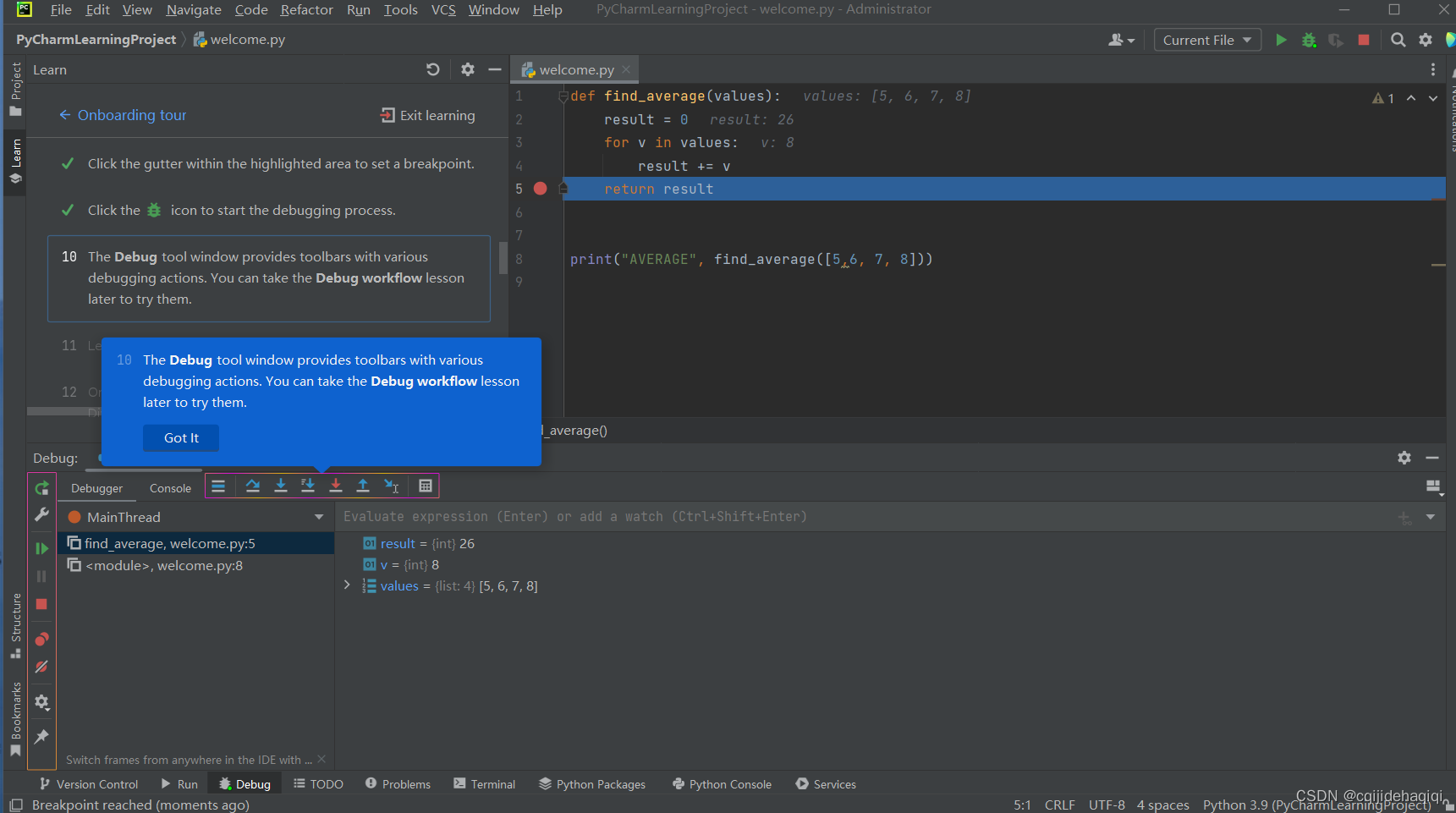Go back to Onboarding tour
Image resolution: width=1456 pixels, height=813 pixels.
pos(122,115)
